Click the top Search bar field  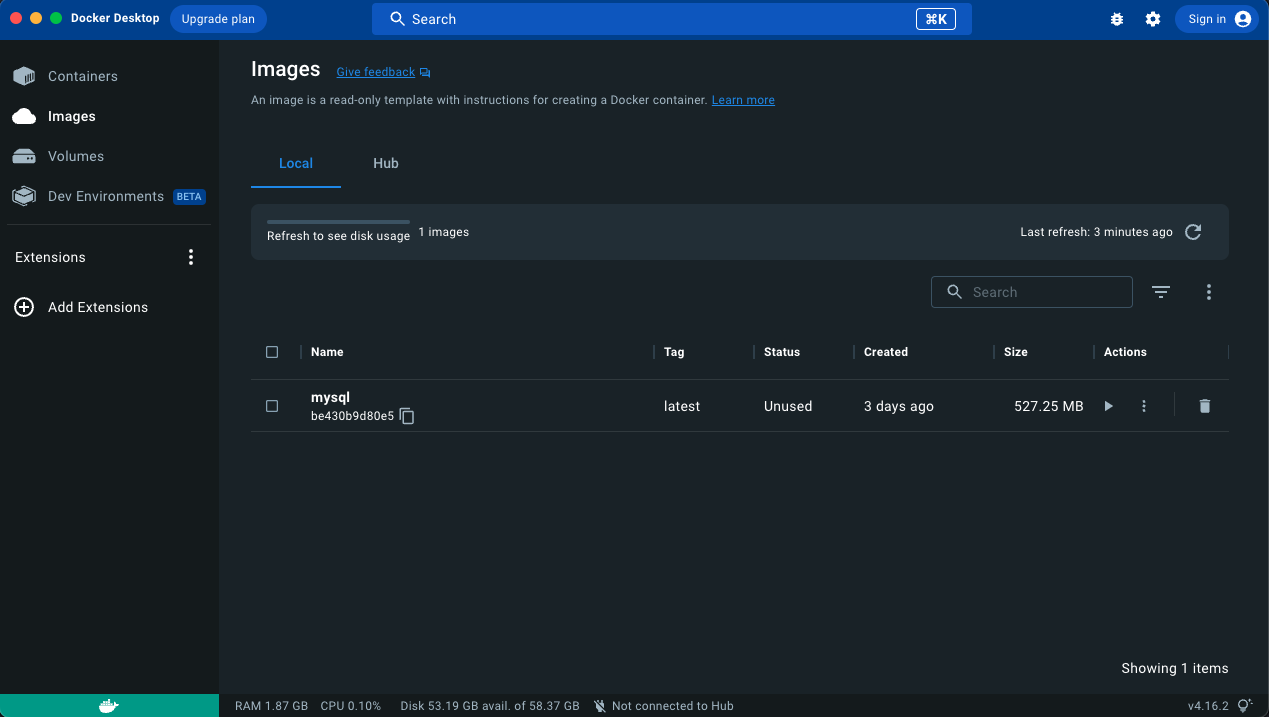click(x=672, y=19)
